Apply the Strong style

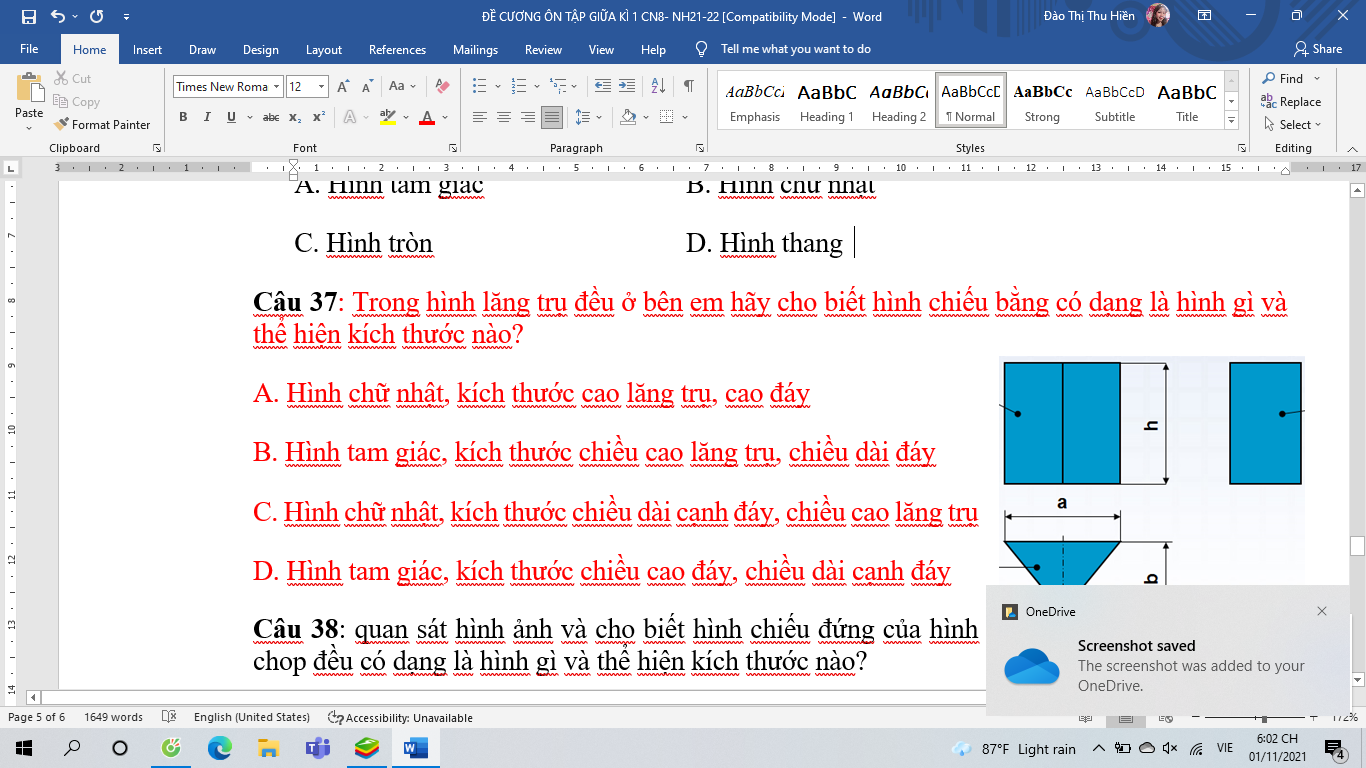[x=1042, y=100]
